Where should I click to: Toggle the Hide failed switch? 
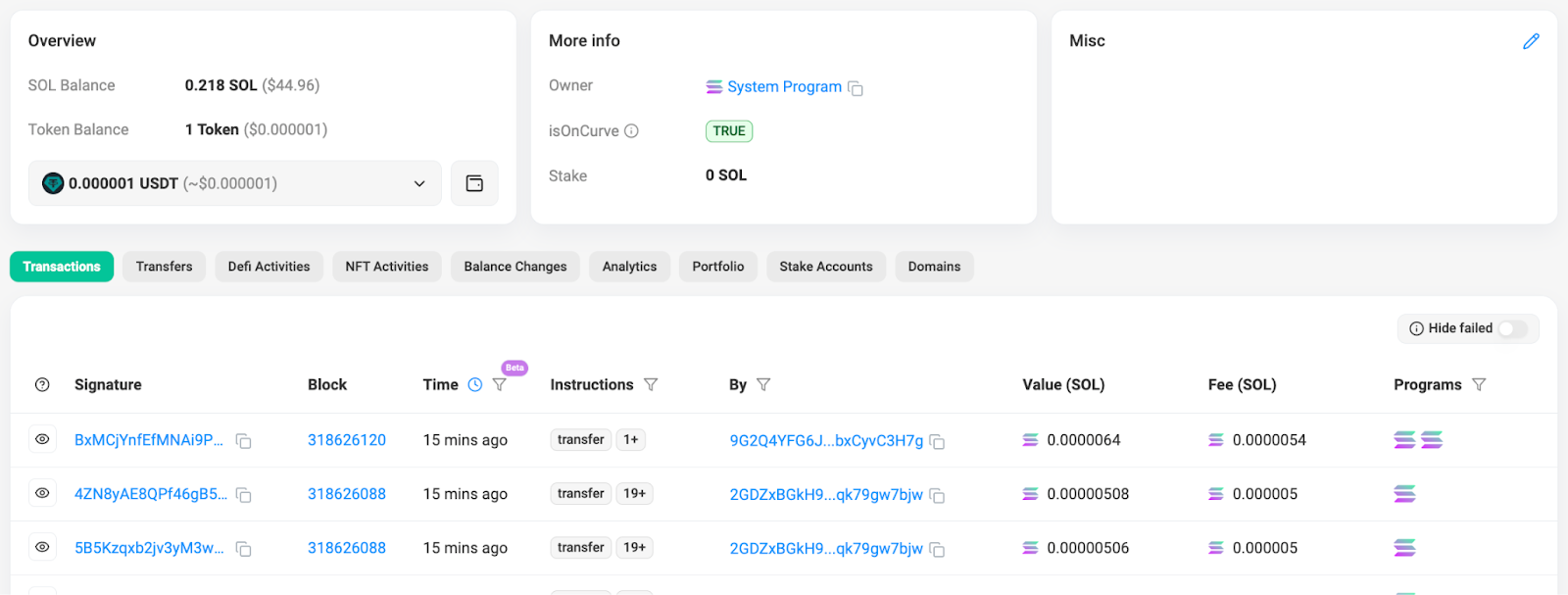point(1512,329)
